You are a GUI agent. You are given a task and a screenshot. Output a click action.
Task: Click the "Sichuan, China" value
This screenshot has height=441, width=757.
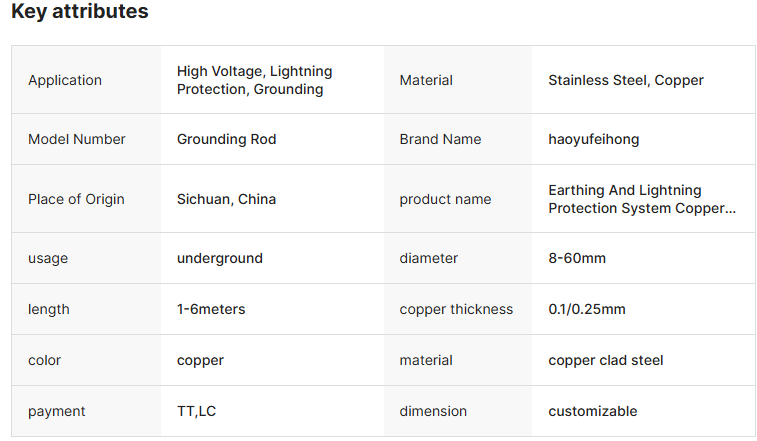coord(226,199)
